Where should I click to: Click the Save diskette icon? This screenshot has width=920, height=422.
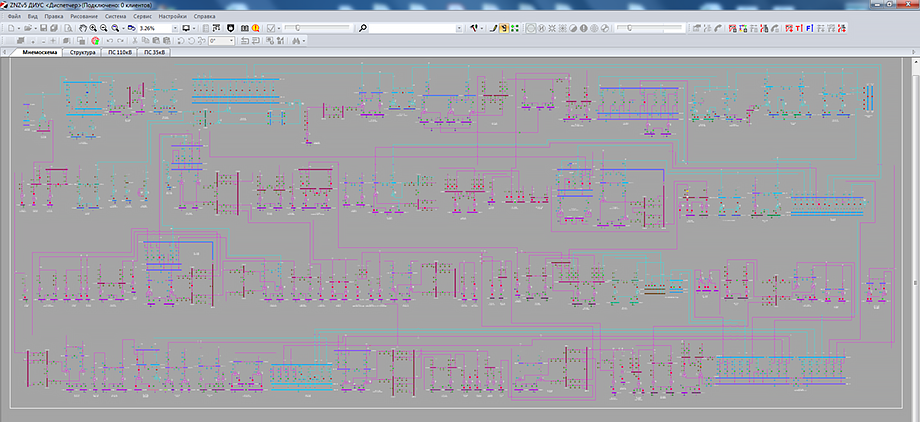pos(43,28)
